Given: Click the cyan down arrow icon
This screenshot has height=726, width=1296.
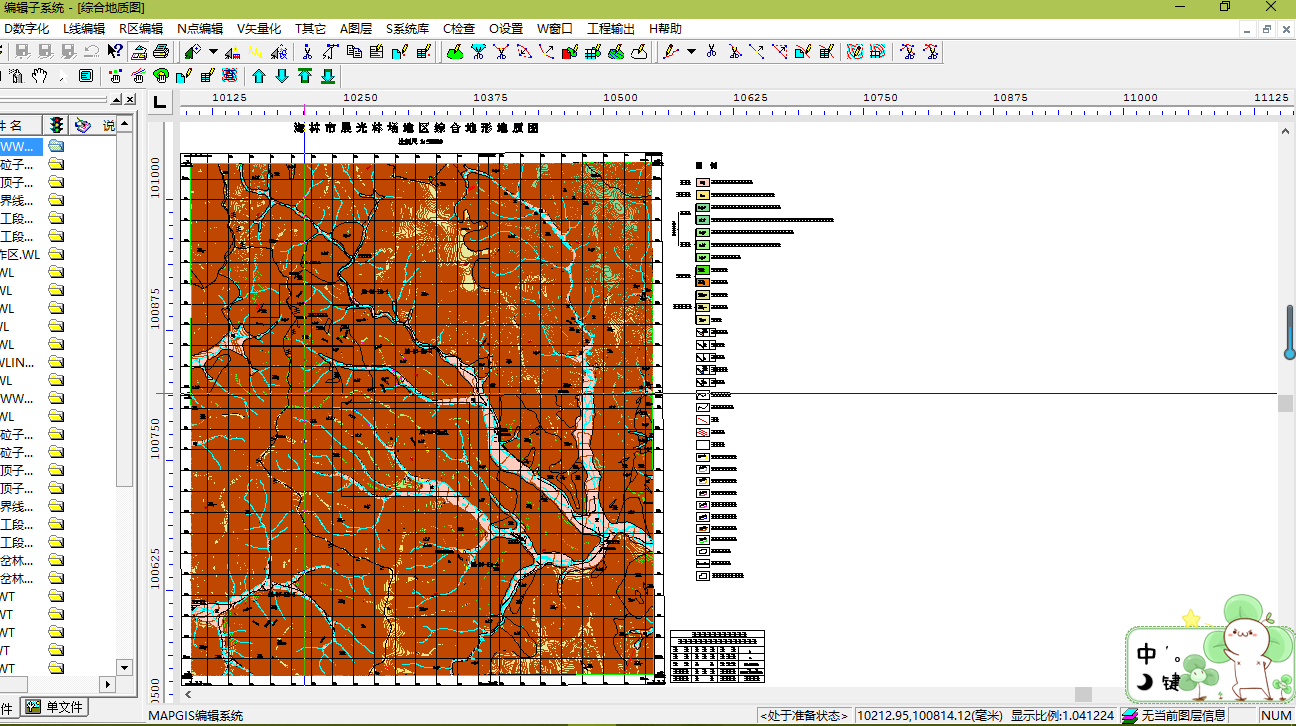Looking at the screenshot, I should click(282, 75).
